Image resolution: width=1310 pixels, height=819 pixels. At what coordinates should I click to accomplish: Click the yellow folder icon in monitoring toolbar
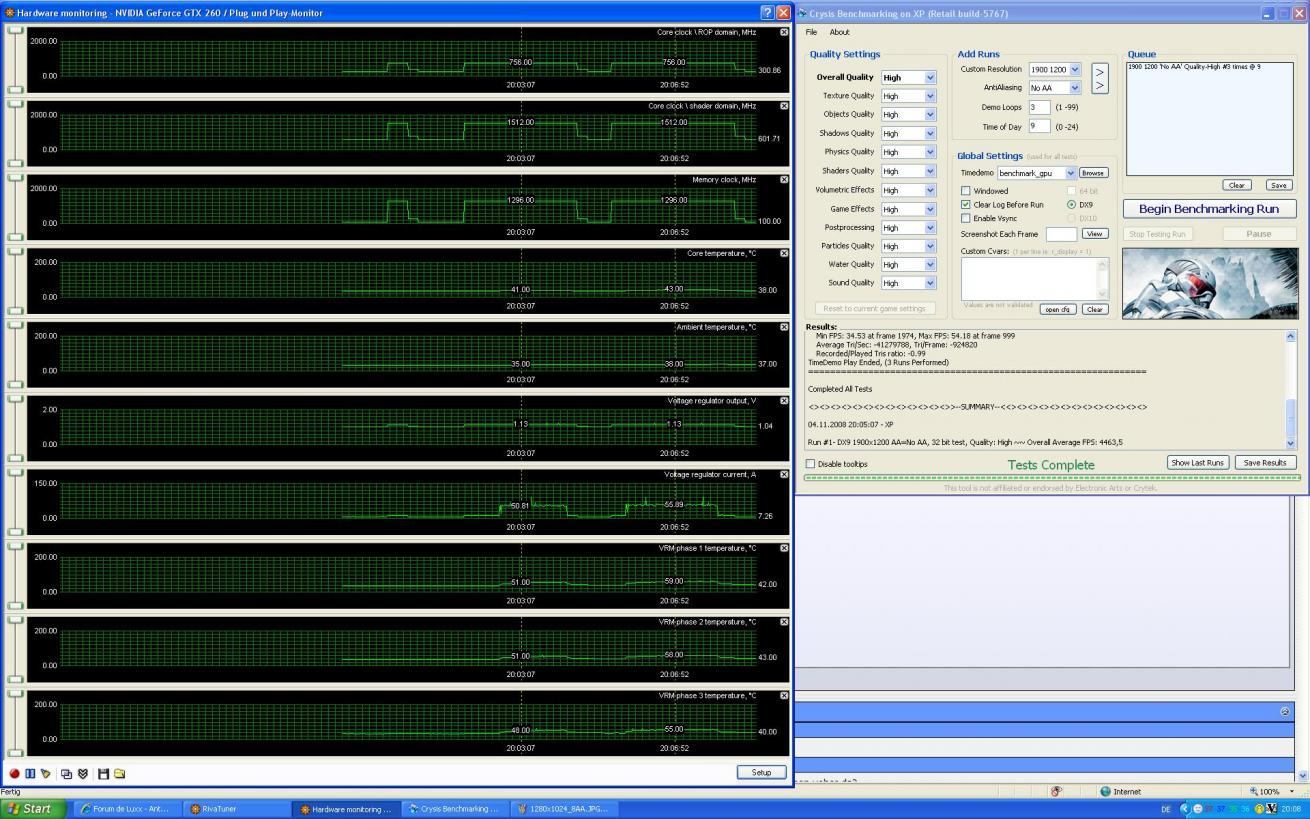point(120,773)
